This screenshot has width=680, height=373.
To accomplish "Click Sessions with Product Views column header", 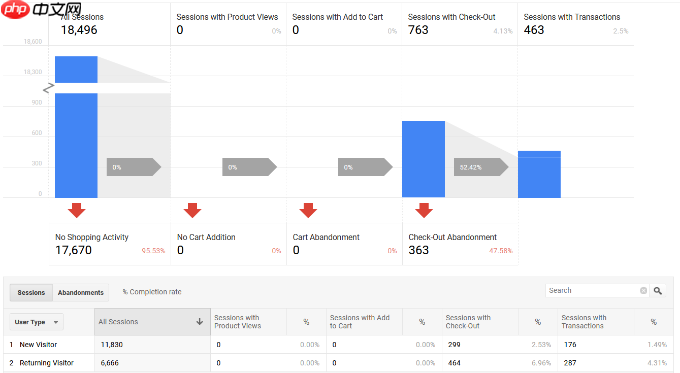I will click(238, 322).
